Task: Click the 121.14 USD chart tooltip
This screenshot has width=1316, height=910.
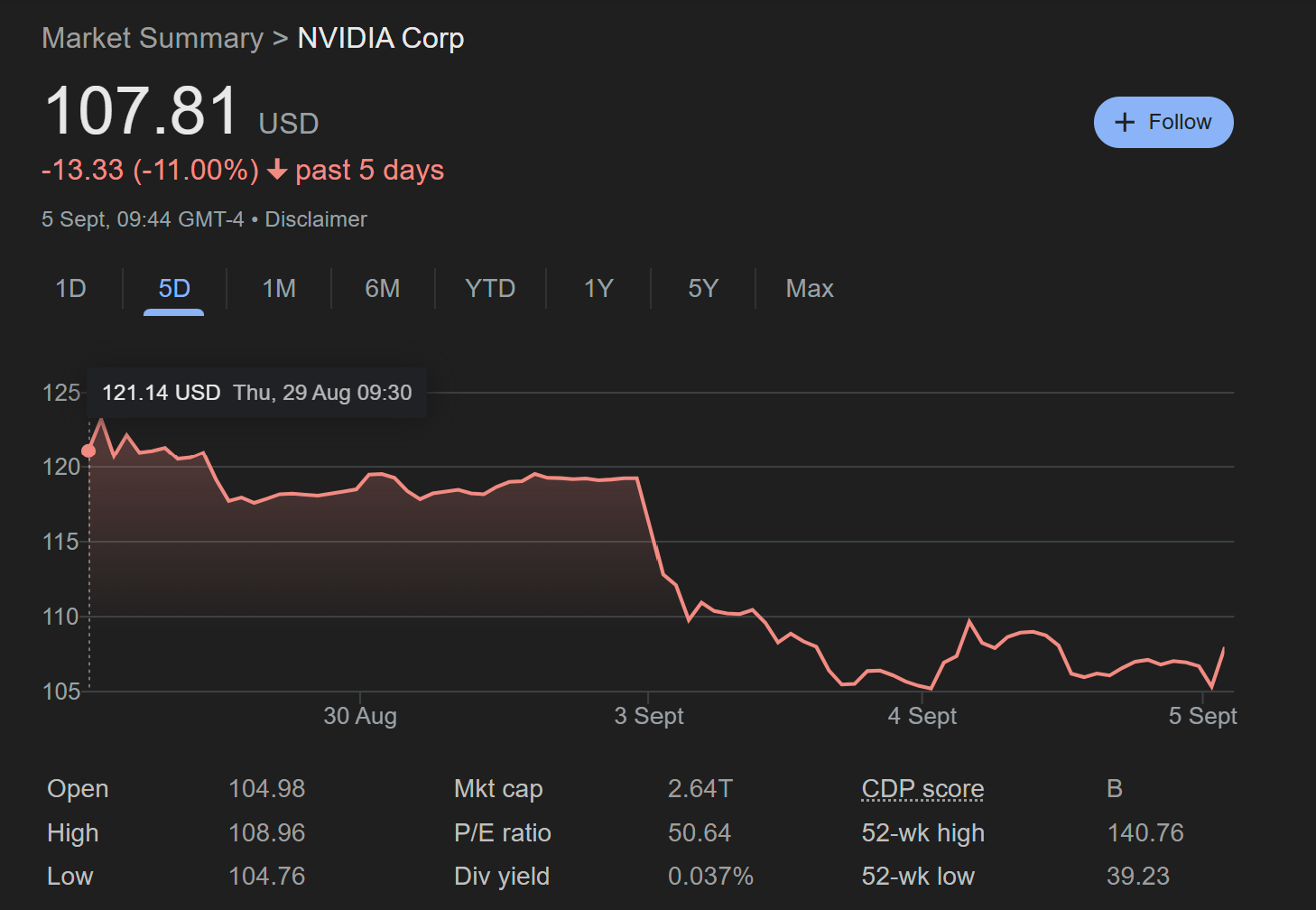Action: pyautogui.click(x=256, y=393)
